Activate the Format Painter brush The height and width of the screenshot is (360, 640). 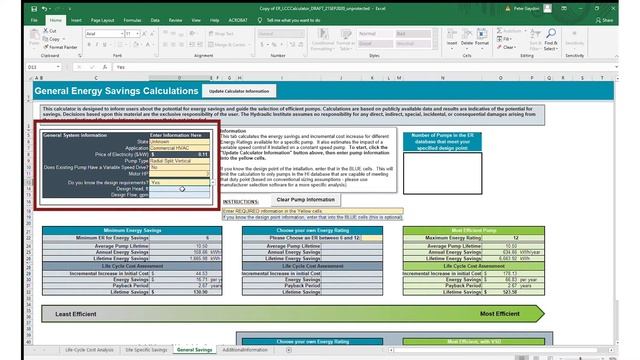[x=46, y=47]
